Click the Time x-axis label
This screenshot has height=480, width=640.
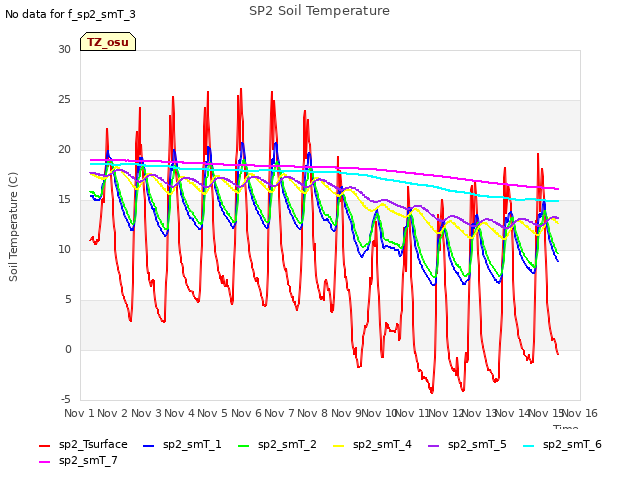(566, 427)
